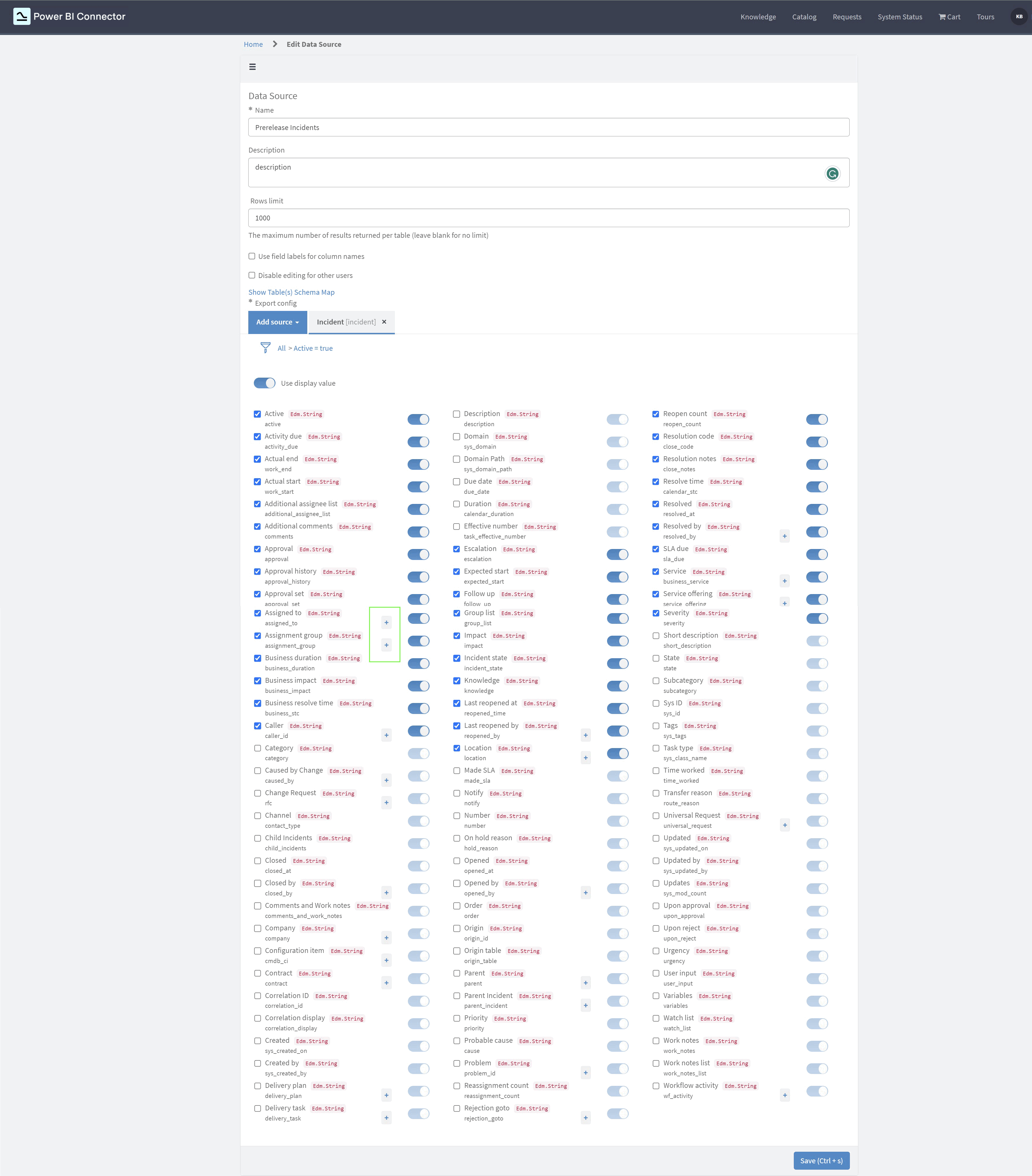This screenshot has height=1176, width=1032.
Task: Open the Add source dropdown
Action: 278,322
